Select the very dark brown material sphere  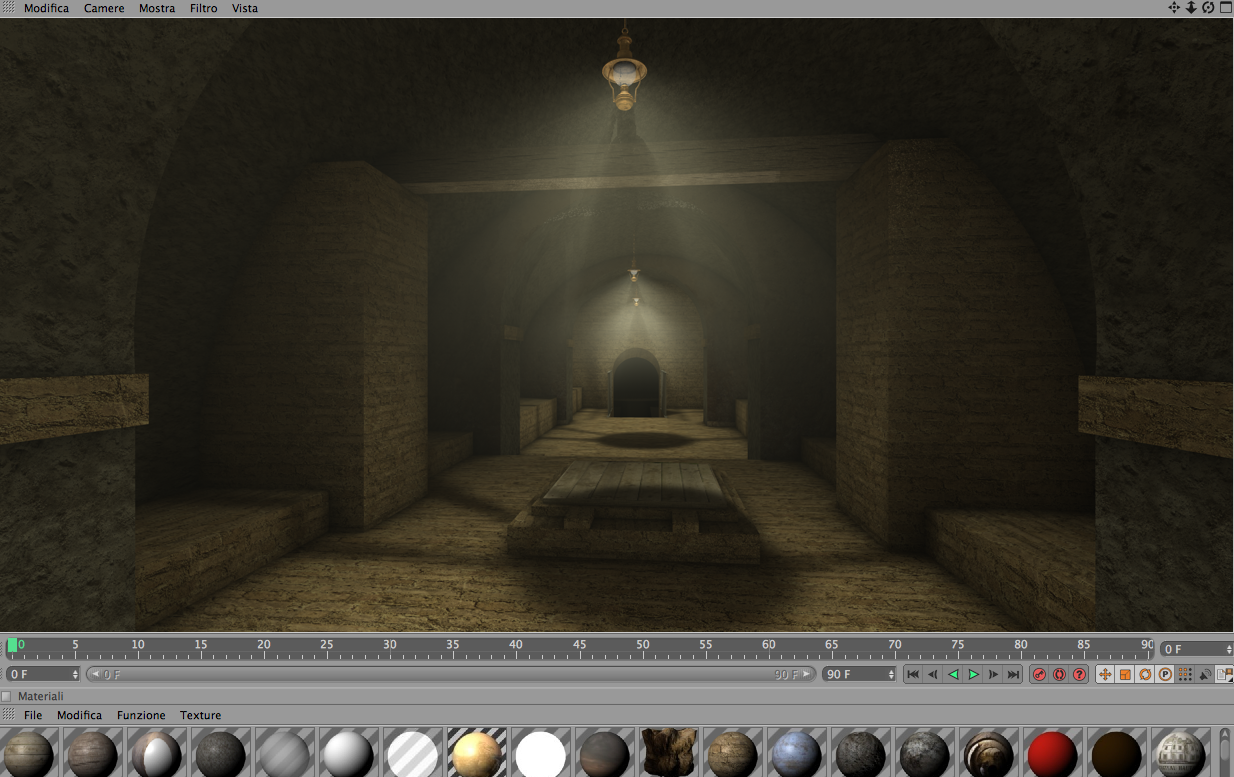[x=1116, y=754]
